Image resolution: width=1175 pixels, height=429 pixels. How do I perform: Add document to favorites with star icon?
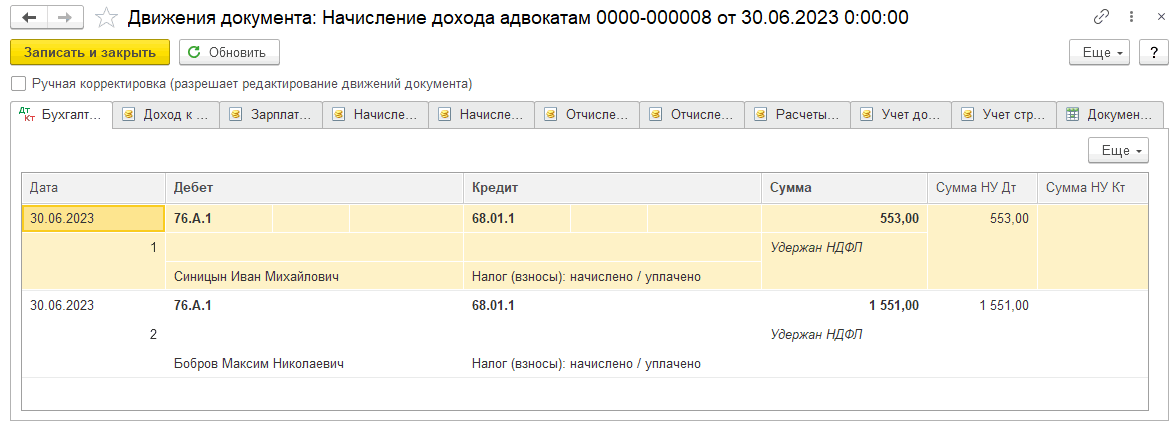click(x=105, y=18)
